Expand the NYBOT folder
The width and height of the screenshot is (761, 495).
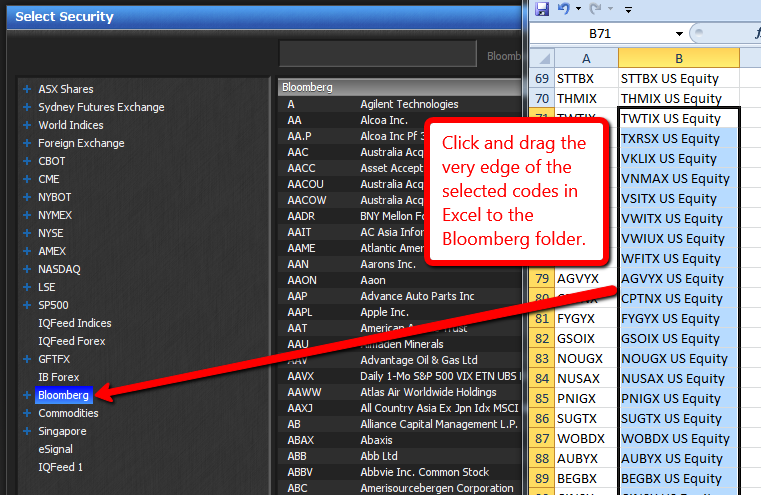27,197
